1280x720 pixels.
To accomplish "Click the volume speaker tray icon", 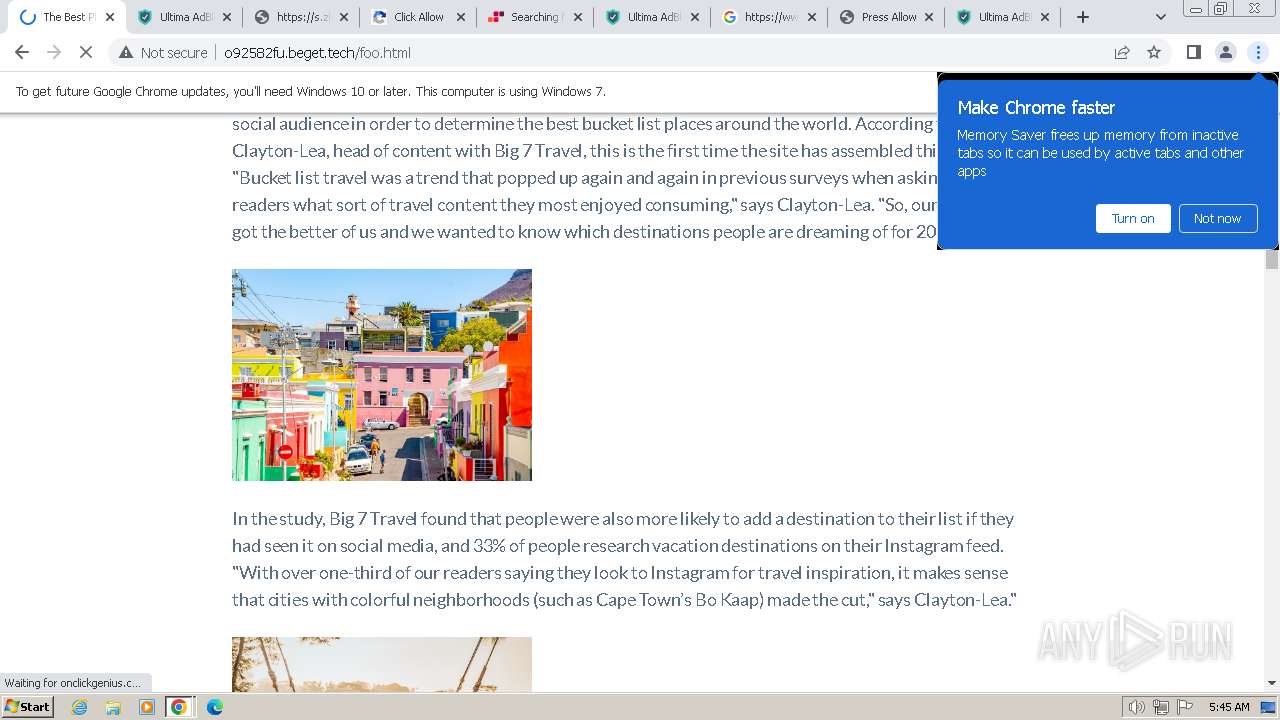I will tap(1136, 707).
